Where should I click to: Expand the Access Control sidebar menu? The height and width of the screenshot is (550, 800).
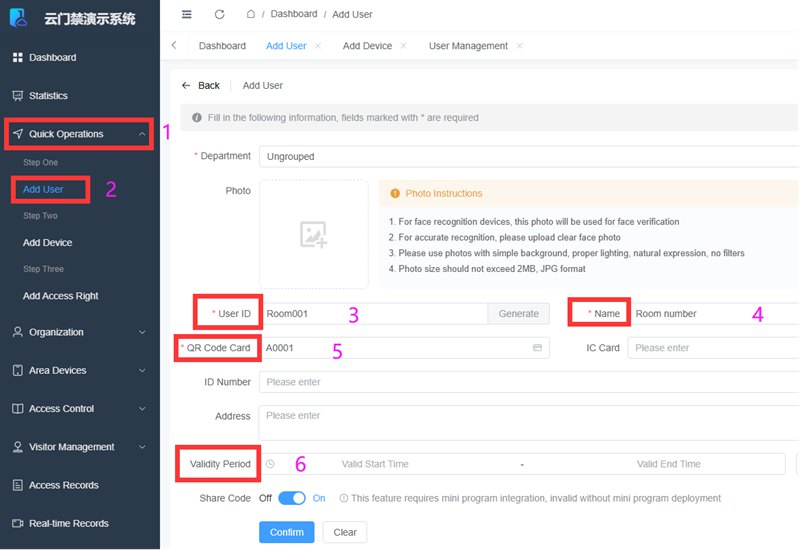coord(79,409)
